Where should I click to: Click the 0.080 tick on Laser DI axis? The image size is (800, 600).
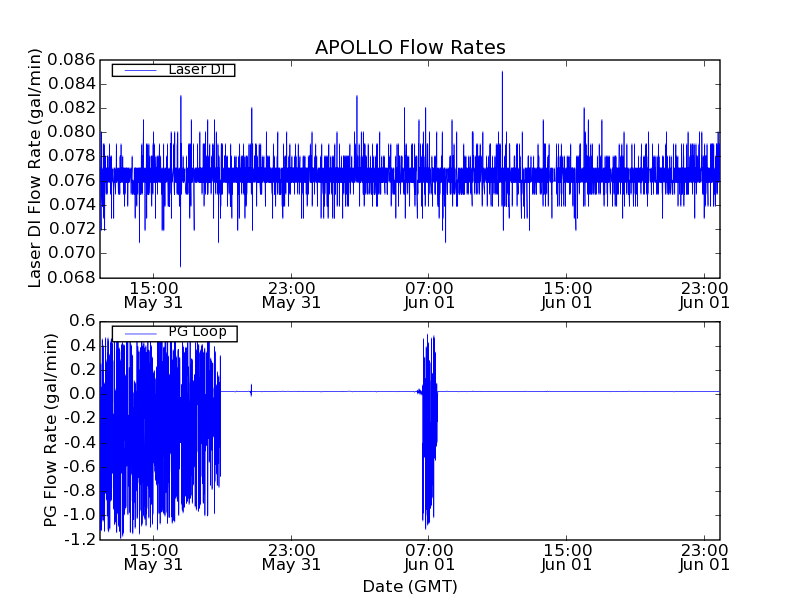click(71, 132)
